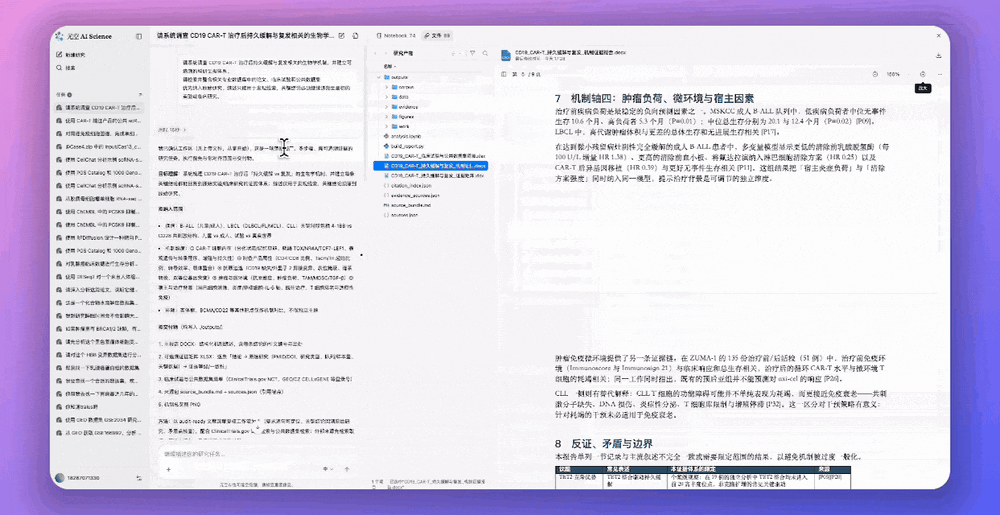Click the 无空 AI Science logo
This screenshot has height=515, width=1000.
click(84, 36)
